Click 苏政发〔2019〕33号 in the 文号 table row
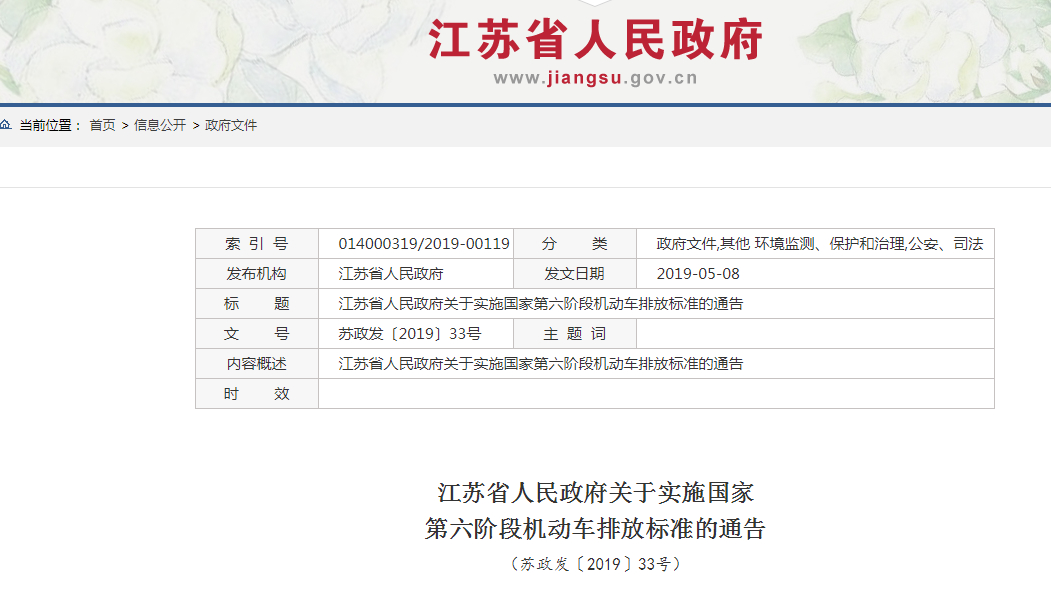The height and width of the screenshot is (597, 1051). coord(410,334)
